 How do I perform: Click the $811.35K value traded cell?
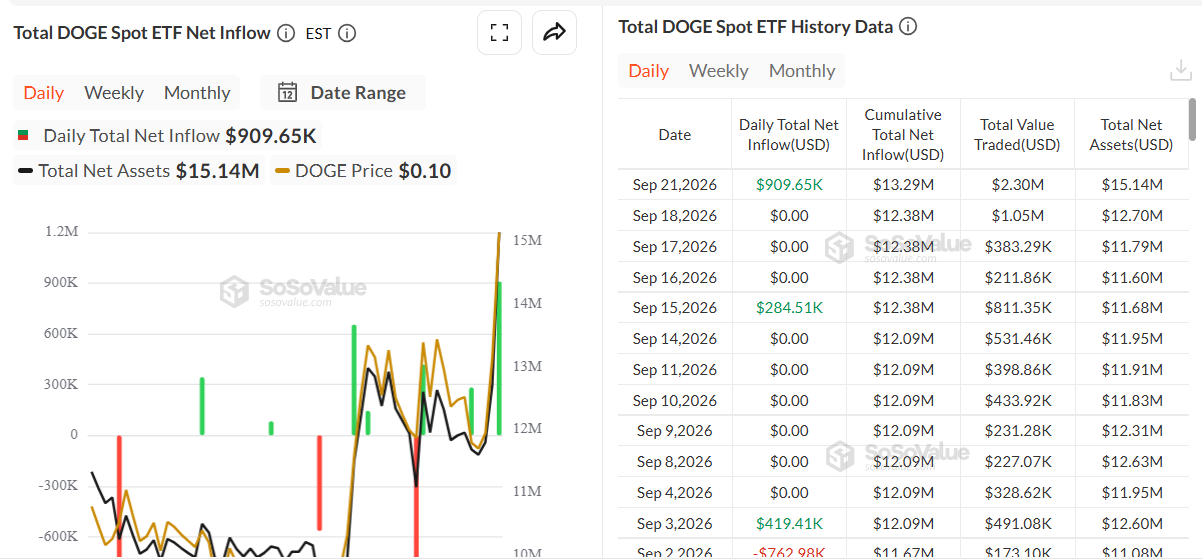pos(1017,308)
